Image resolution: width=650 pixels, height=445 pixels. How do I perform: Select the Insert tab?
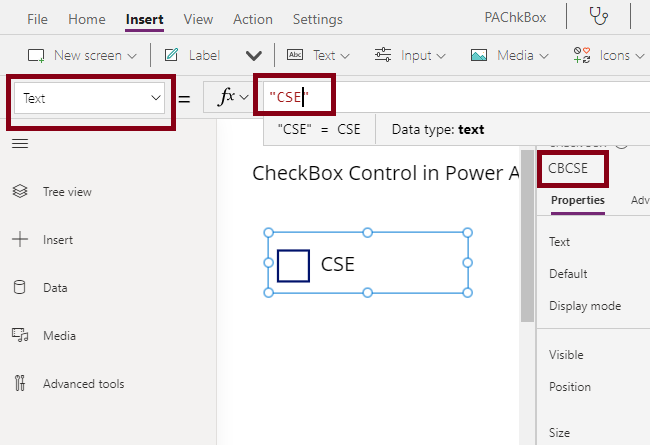pyautogui.click(x=145, y=19)
